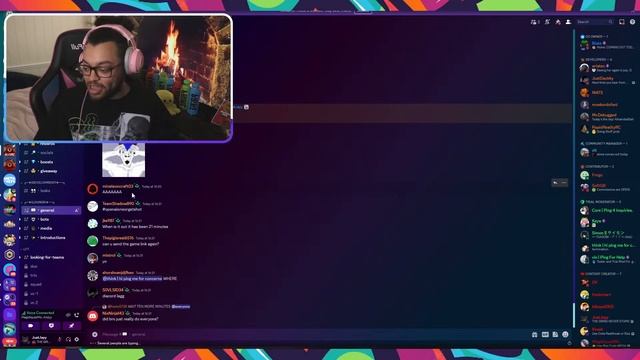Click the CONTENT CREATOR role header

click(x=600, y=273)
